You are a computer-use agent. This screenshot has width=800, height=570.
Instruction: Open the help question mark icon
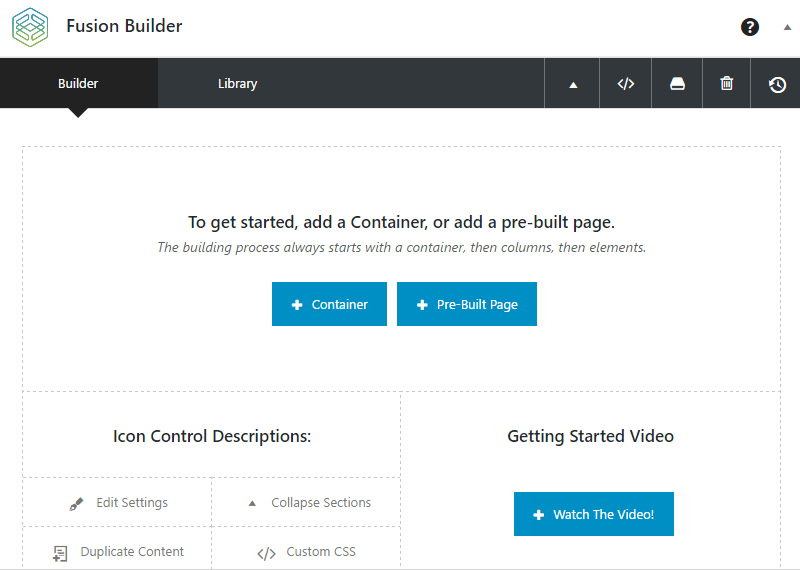pos(749,27)
